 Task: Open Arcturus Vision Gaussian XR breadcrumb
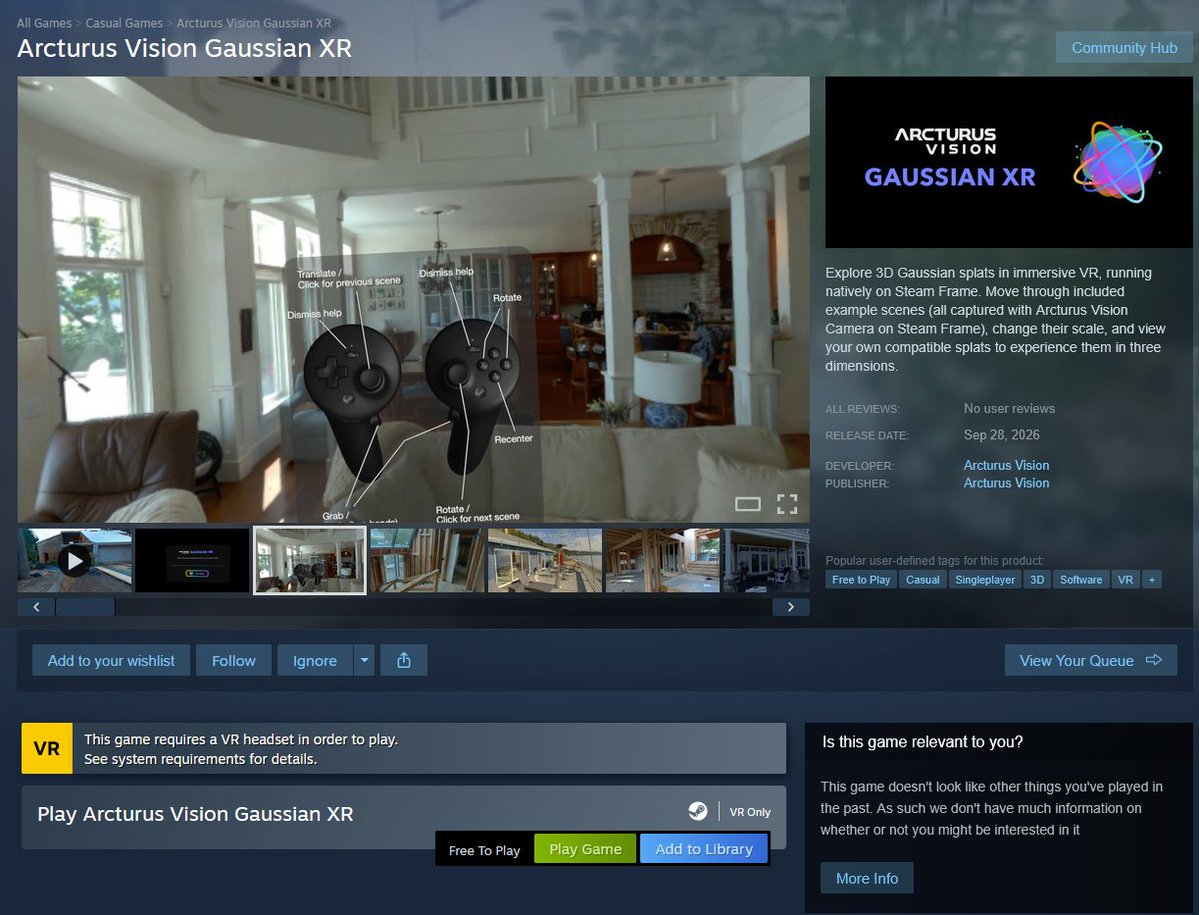click(x=254, y=23)
